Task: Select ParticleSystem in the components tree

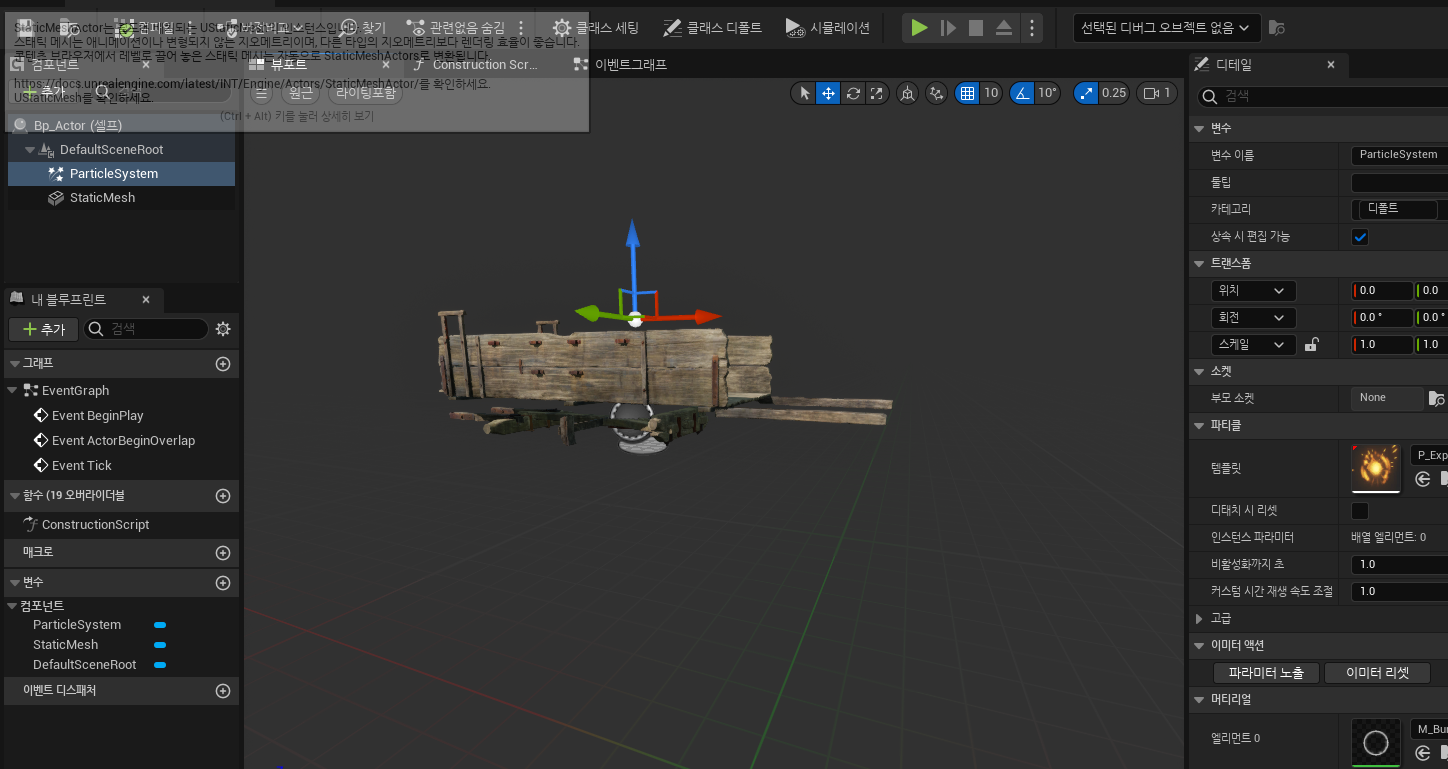Action: click(x=122, y=174)
